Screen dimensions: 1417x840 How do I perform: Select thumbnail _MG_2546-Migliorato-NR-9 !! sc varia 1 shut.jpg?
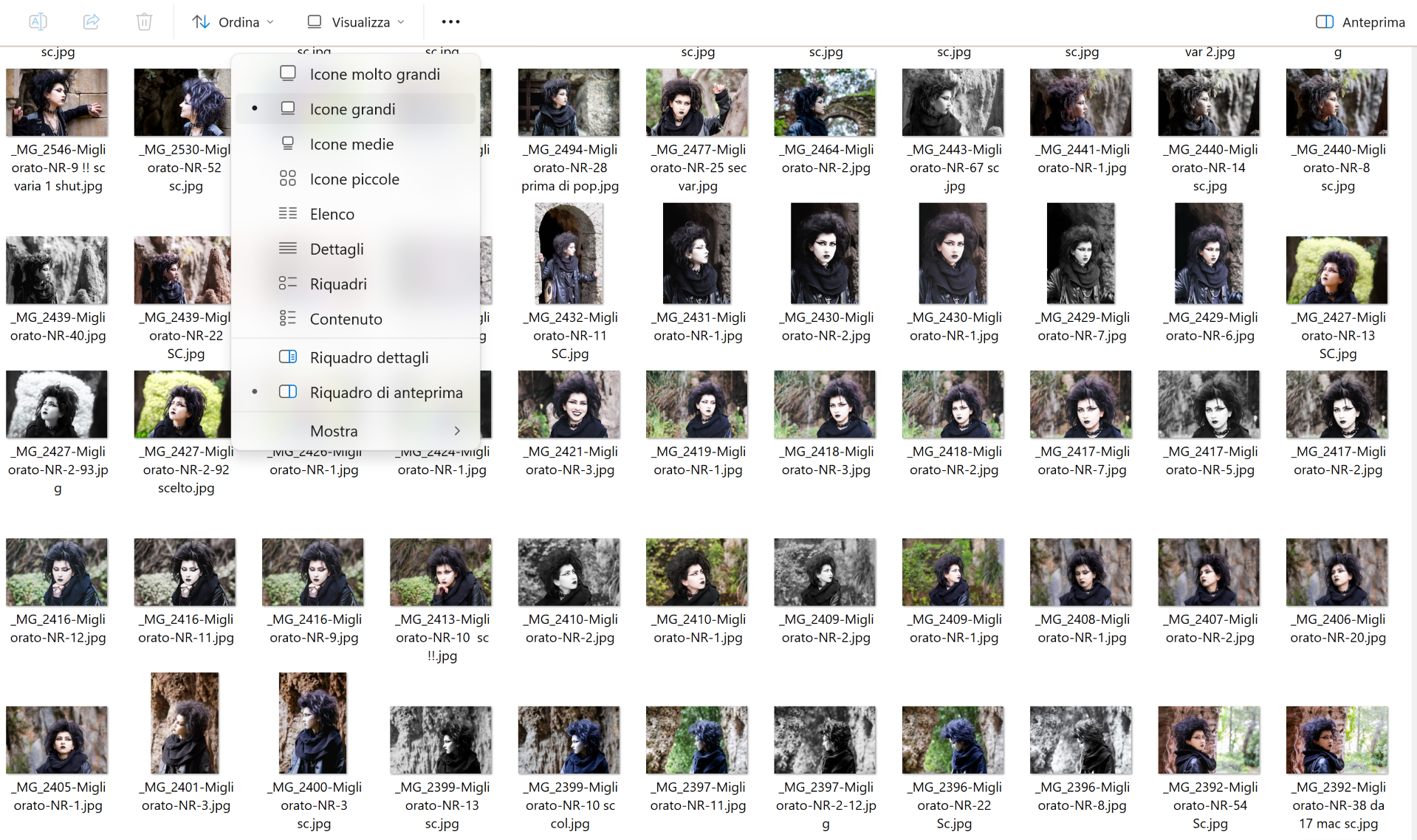coord(57,102)
